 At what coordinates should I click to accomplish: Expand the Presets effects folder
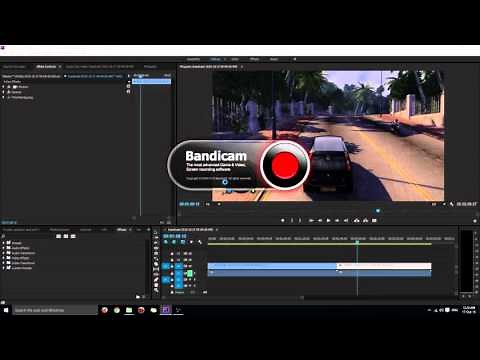(x=4, y=243)
